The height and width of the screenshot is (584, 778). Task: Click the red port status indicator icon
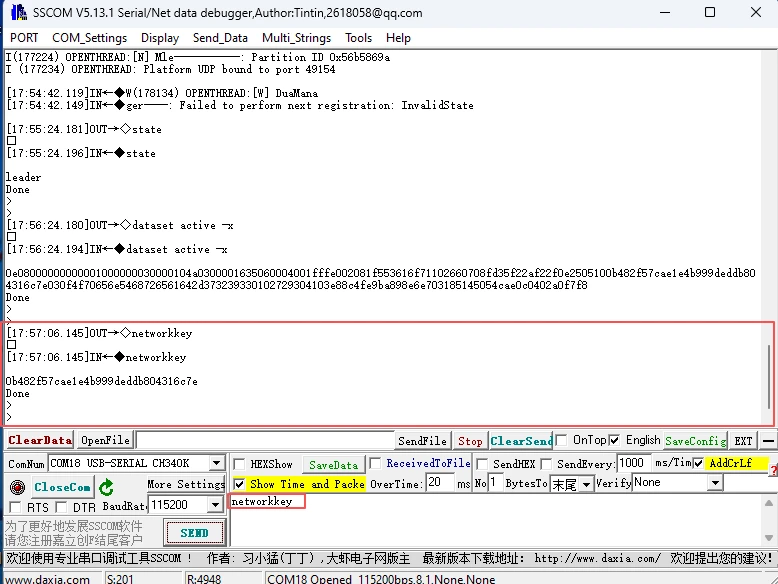(x=16, y=487)
